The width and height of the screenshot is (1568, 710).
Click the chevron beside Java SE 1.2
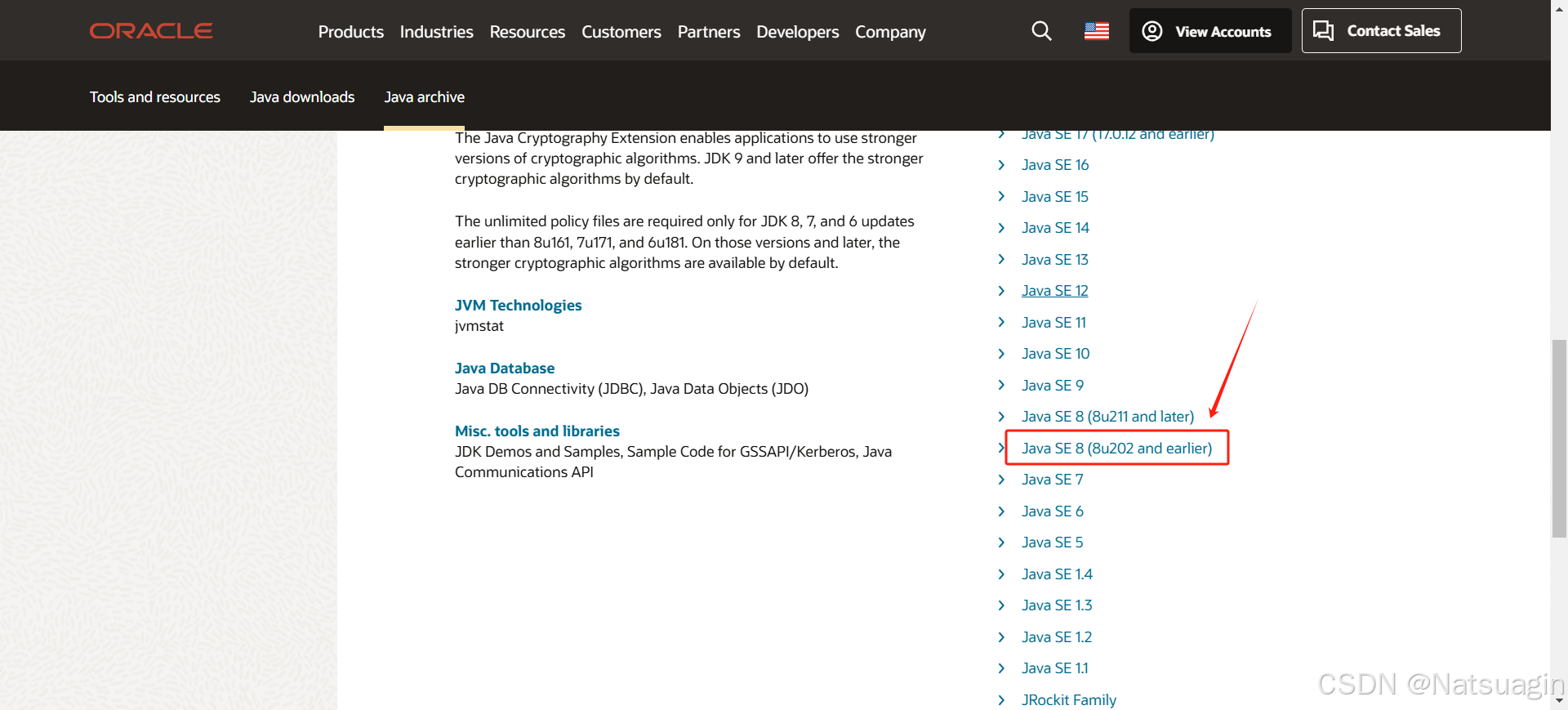(1001, 637)
